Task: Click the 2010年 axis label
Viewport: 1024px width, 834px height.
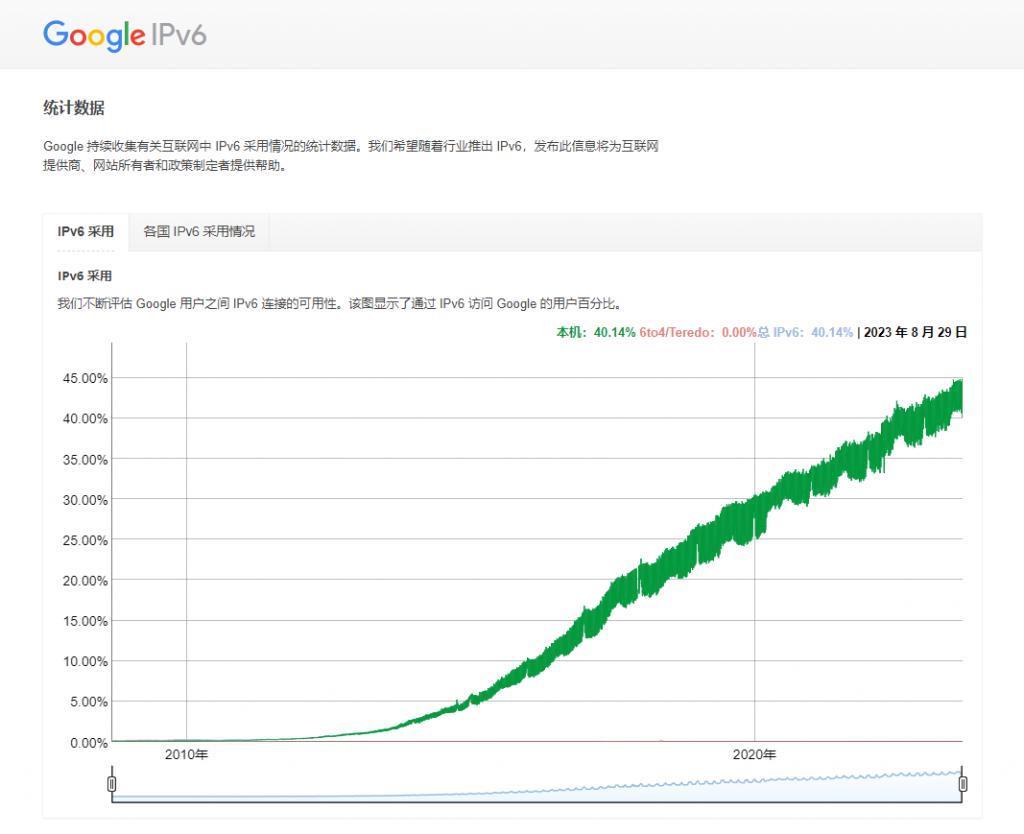Action: click(x=185, y=756)
